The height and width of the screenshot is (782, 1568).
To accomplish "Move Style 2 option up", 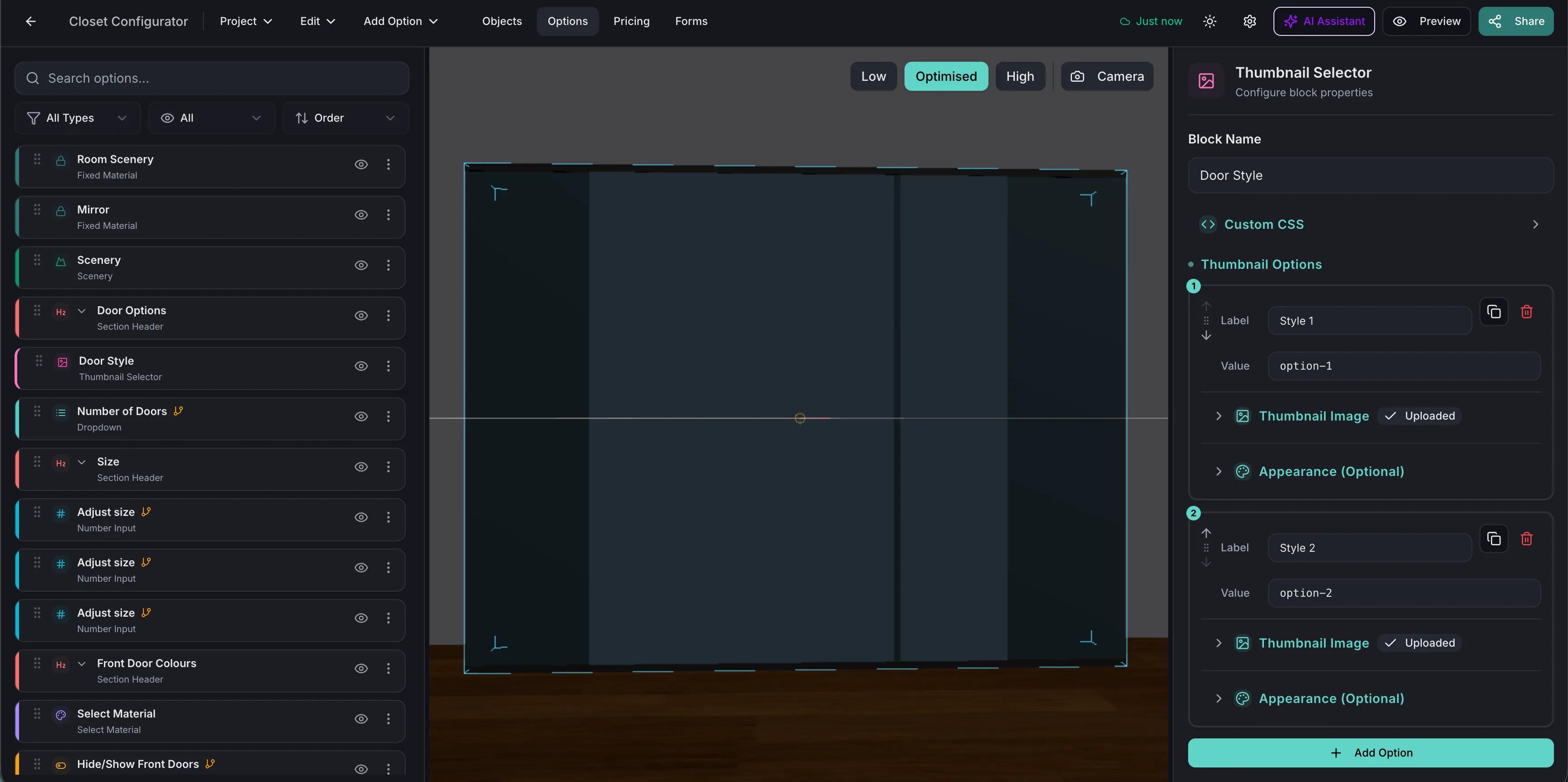I will tap(1206, 533).
